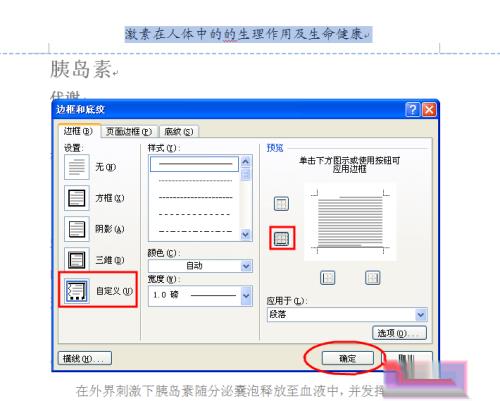This screenshot has width=500, height=401.
Task: Click the 自定义 (Custom) border setting icon
Action: pos(77,291)
